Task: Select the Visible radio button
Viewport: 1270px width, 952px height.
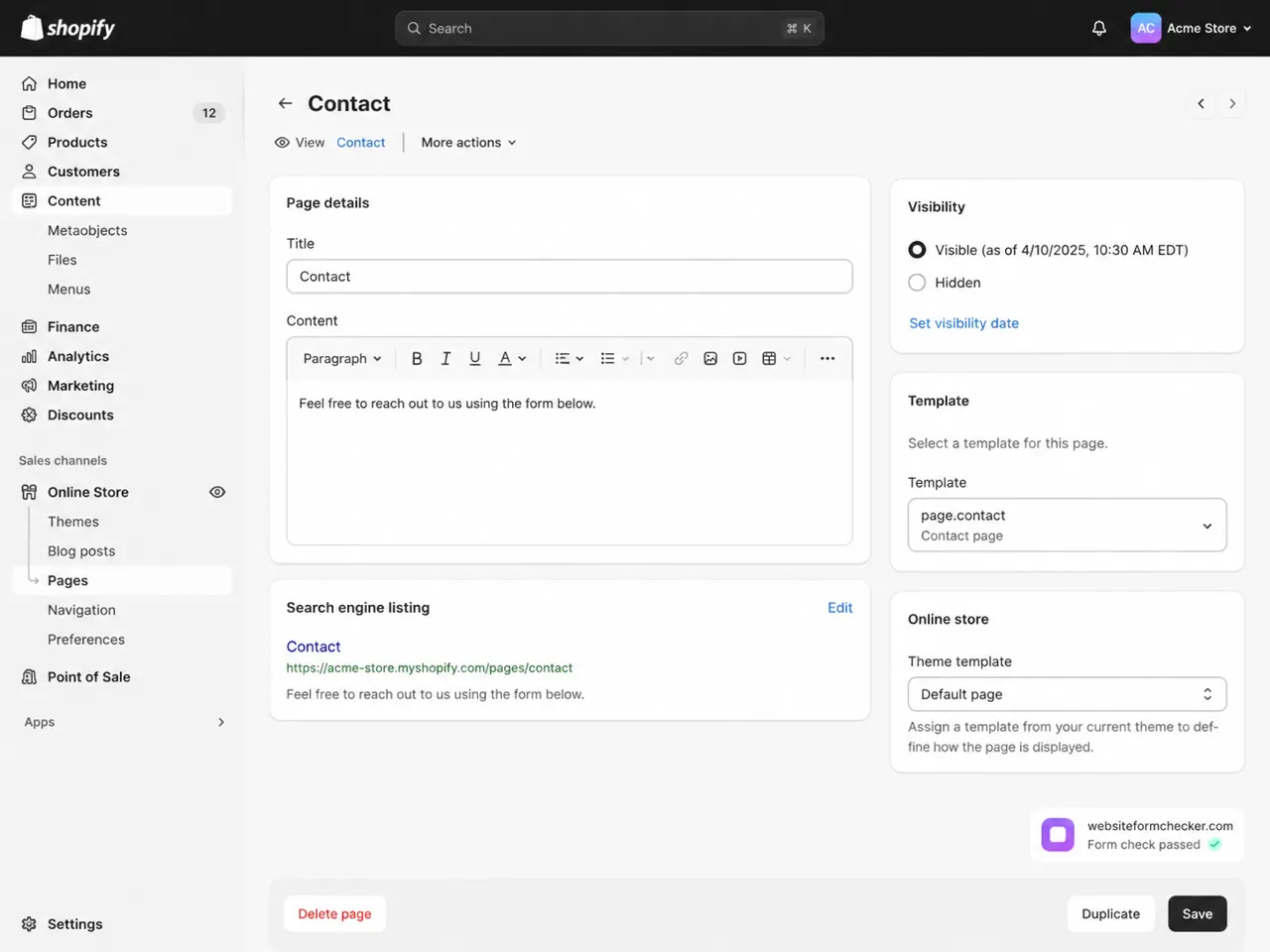Action: (917, 250)
